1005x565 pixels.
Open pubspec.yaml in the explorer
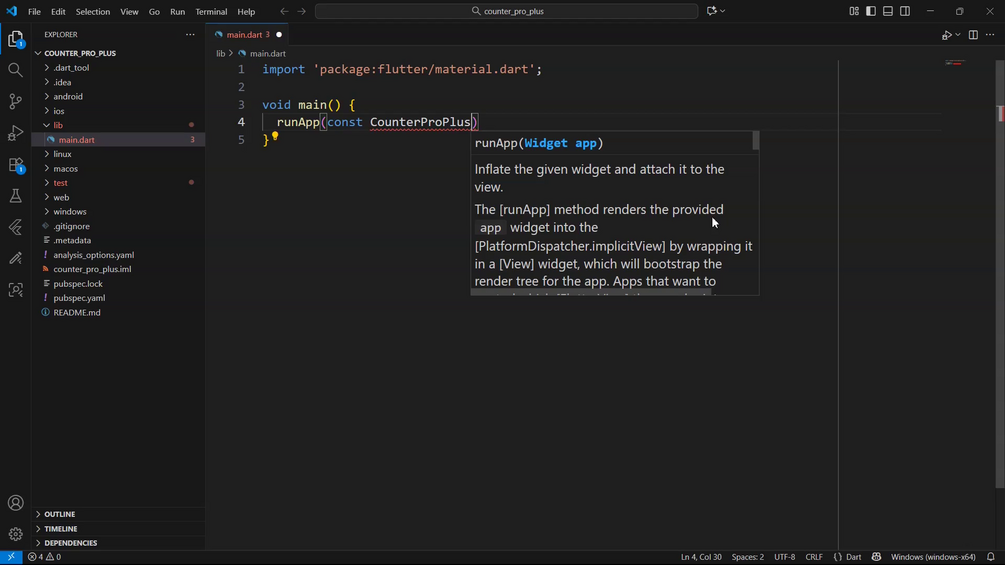tap(79, 298)
